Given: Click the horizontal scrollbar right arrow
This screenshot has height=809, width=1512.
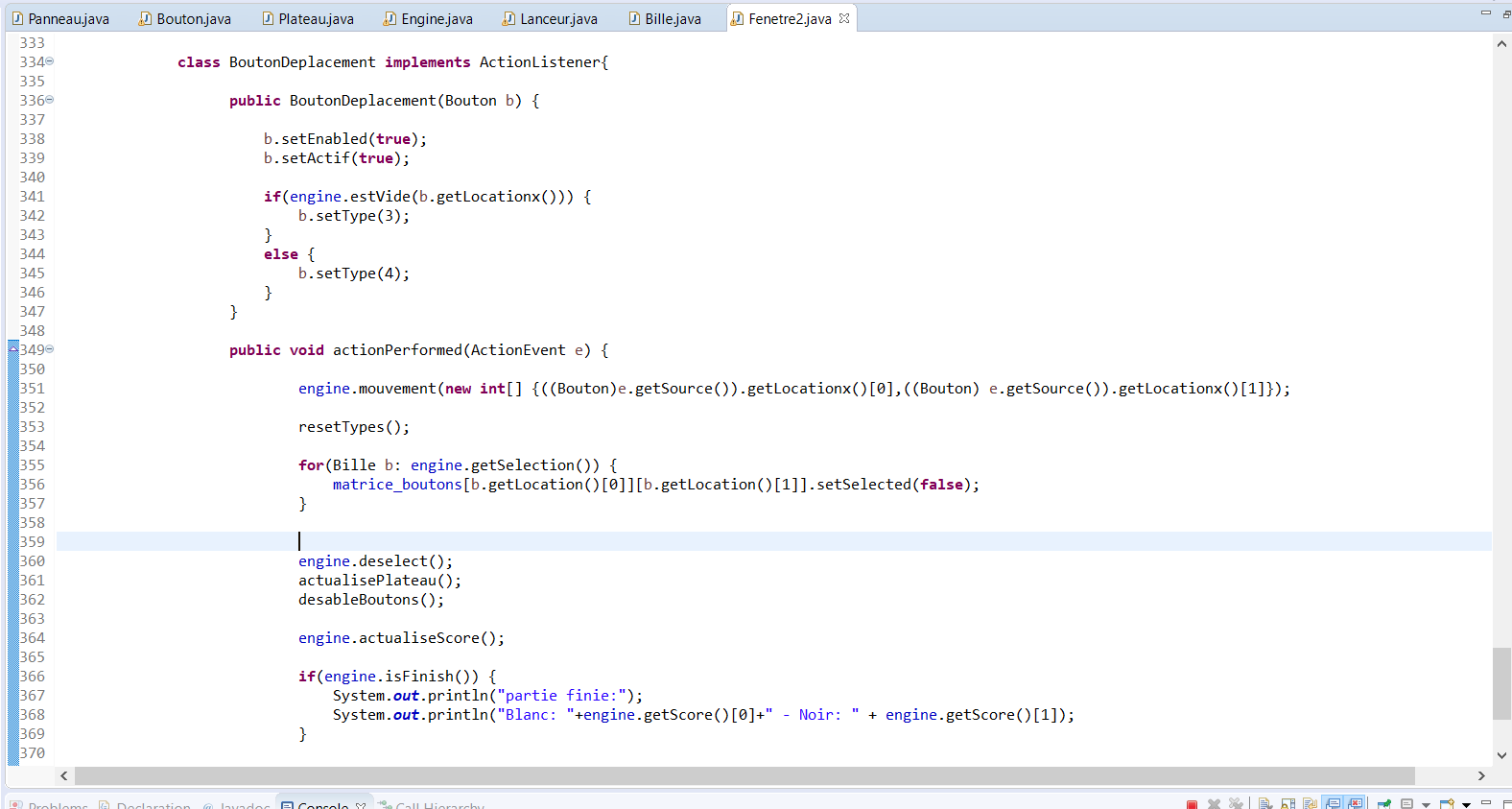Looking at the screenshot, I should click(1481, 775).
